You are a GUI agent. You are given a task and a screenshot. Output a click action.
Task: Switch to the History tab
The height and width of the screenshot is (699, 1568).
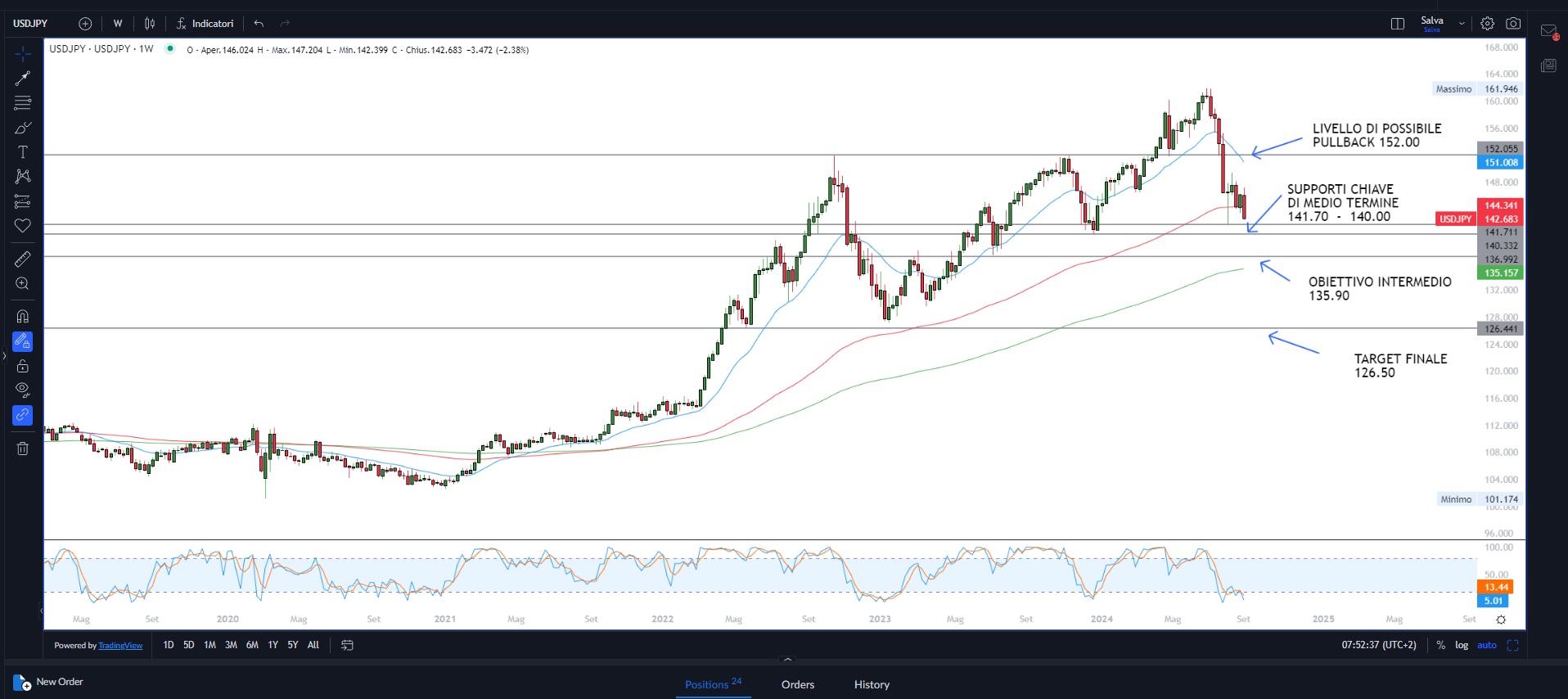point(872,684)
